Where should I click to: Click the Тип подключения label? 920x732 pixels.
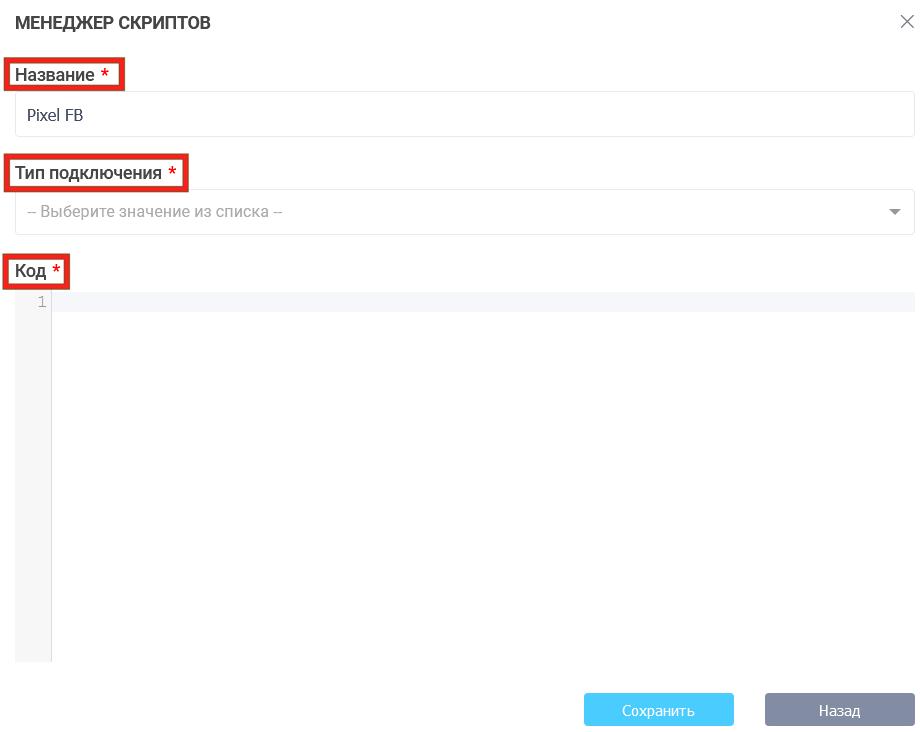pyautogui.click(x=88, y=173)
